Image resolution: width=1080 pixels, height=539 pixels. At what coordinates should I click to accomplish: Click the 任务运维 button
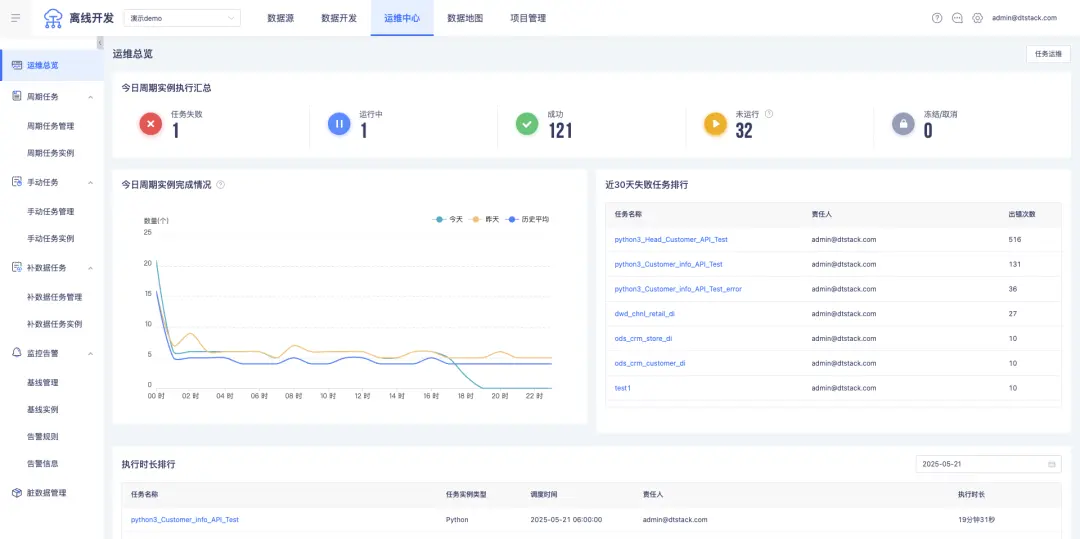(x=1048, y=54)
